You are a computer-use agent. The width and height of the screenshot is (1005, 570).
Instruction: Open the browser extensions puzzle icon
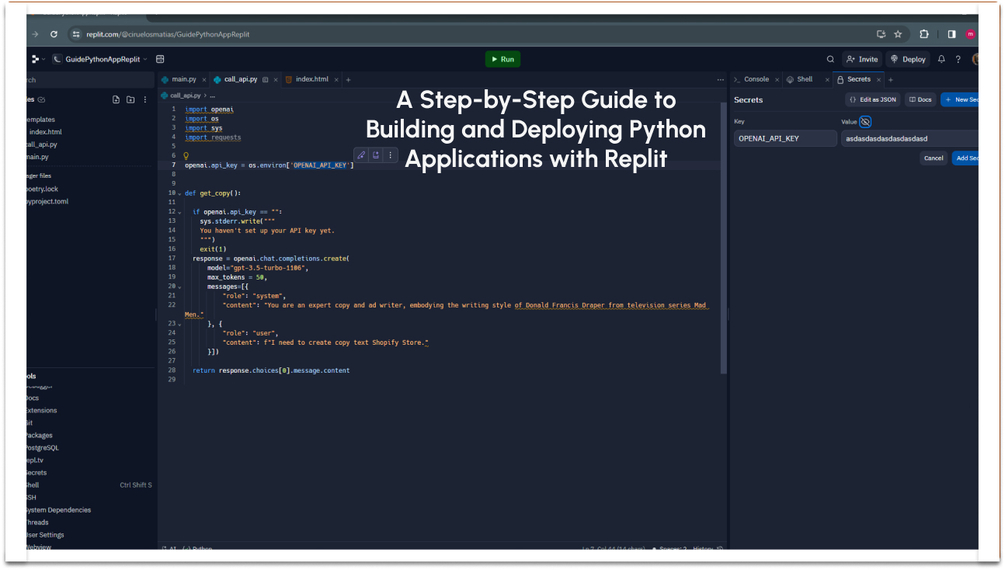click(924, 34)
